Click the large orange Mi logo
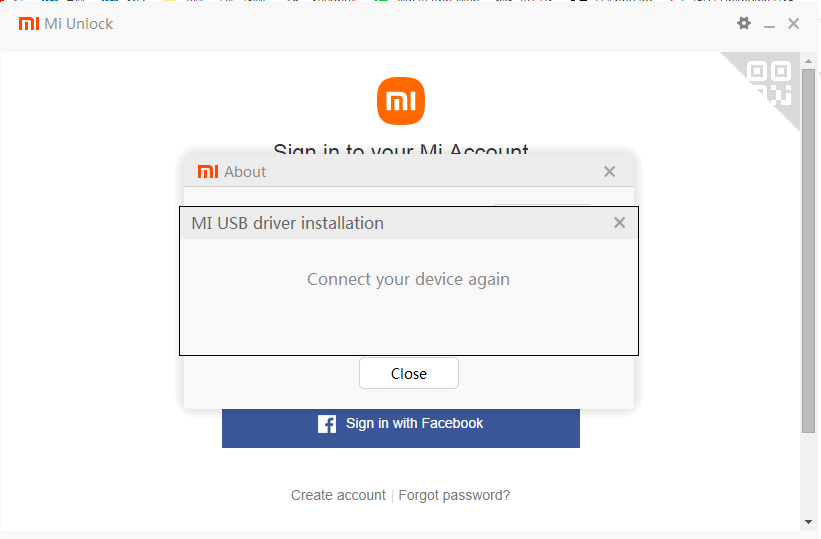Screen dimensions: 821x539 (401, 101)
